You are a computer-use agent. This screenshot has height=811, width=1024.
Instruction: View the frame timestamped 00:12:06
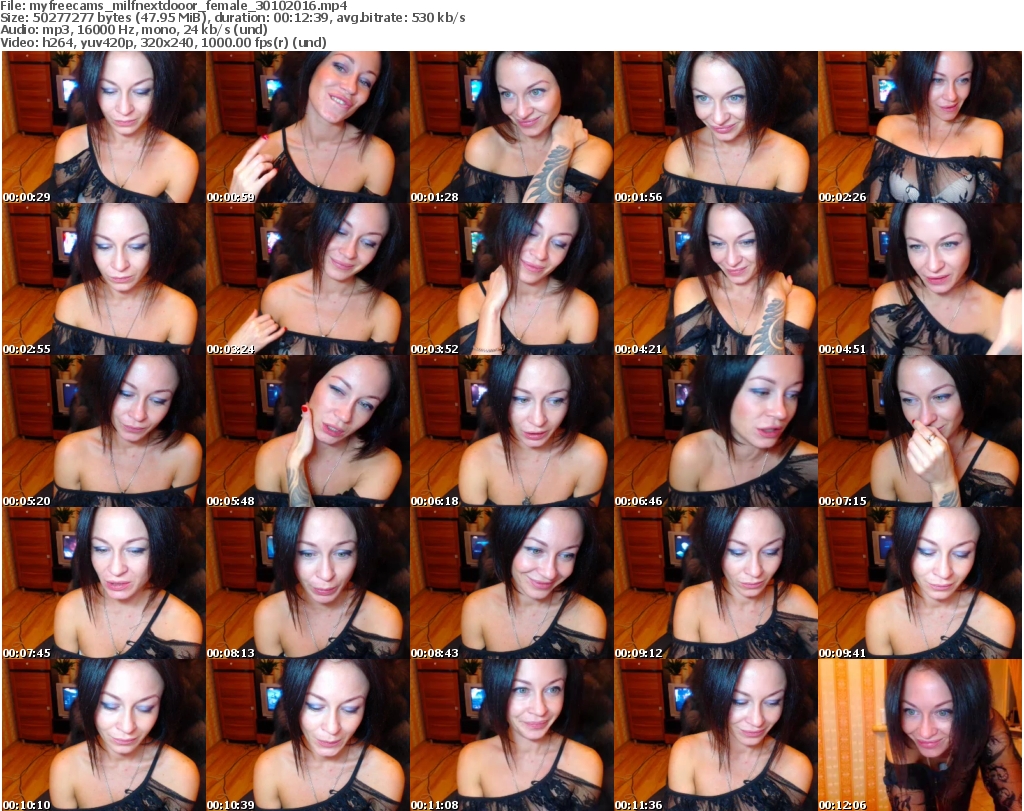pos(920,735)
